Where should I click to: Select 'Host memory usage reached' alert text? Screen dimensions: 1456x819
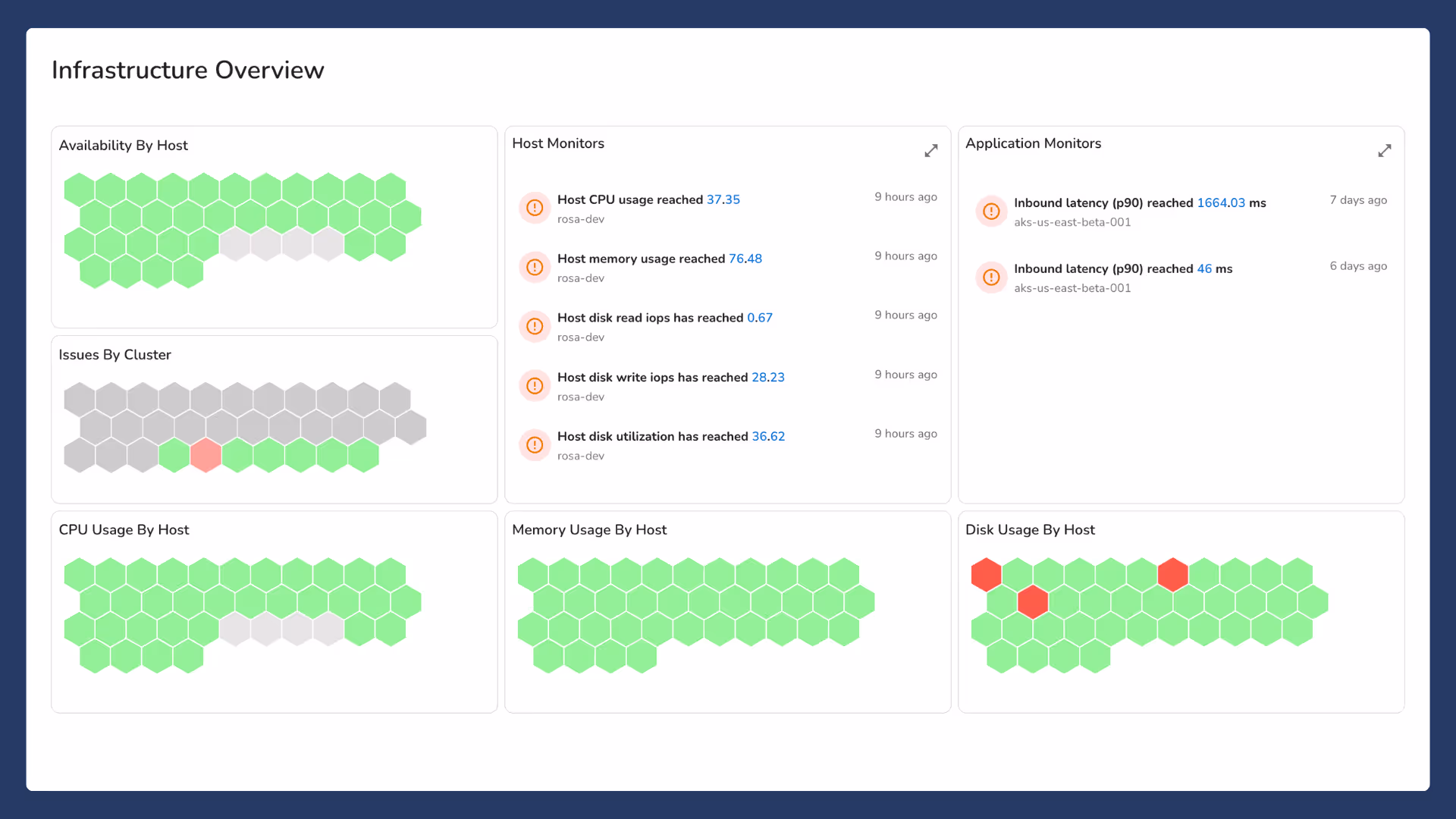[x=642, y=259]
